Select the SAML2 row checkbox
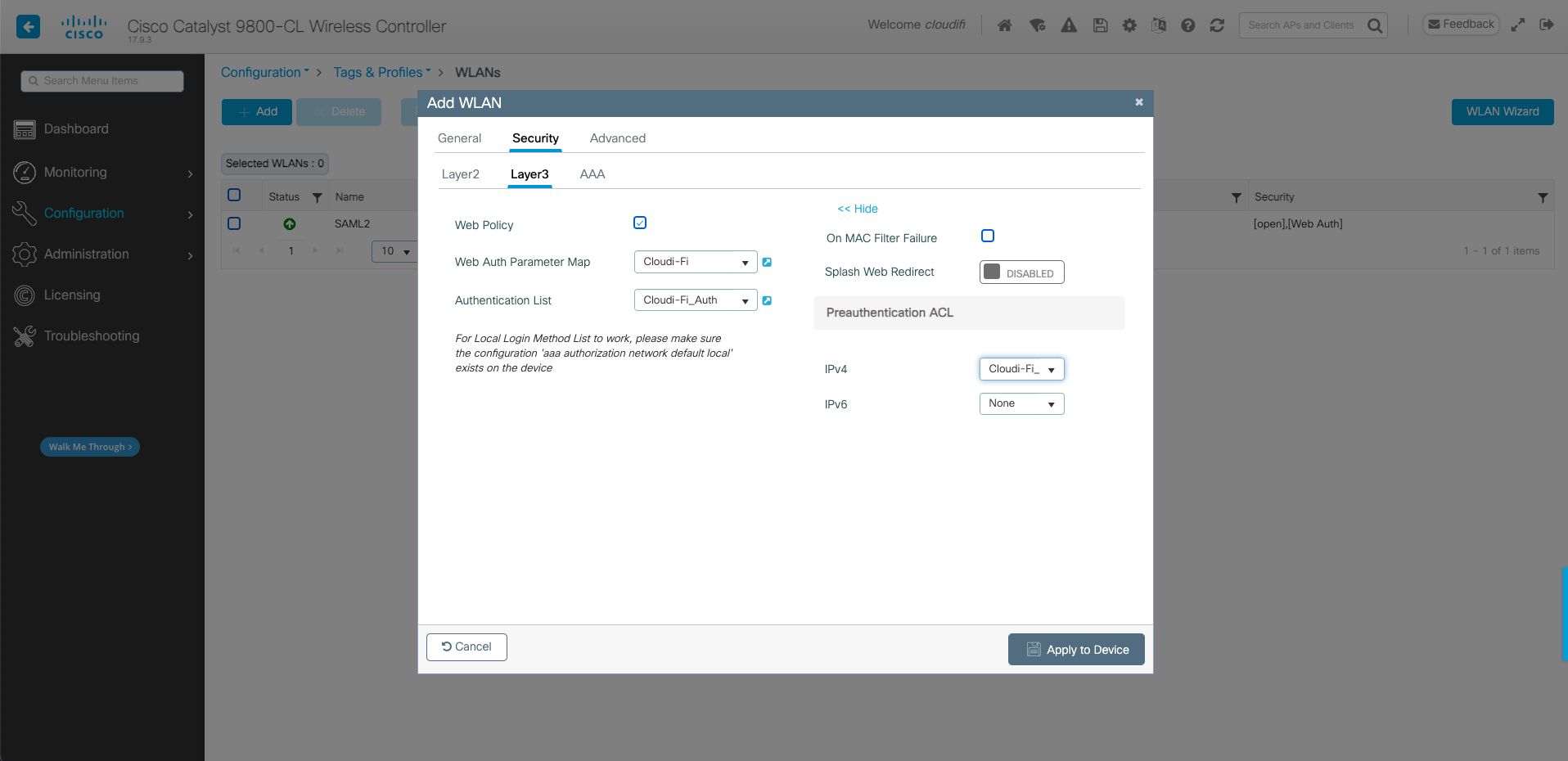Image resolution: width=1568 pixels, height=761 pixels. (x=234, y=223)
